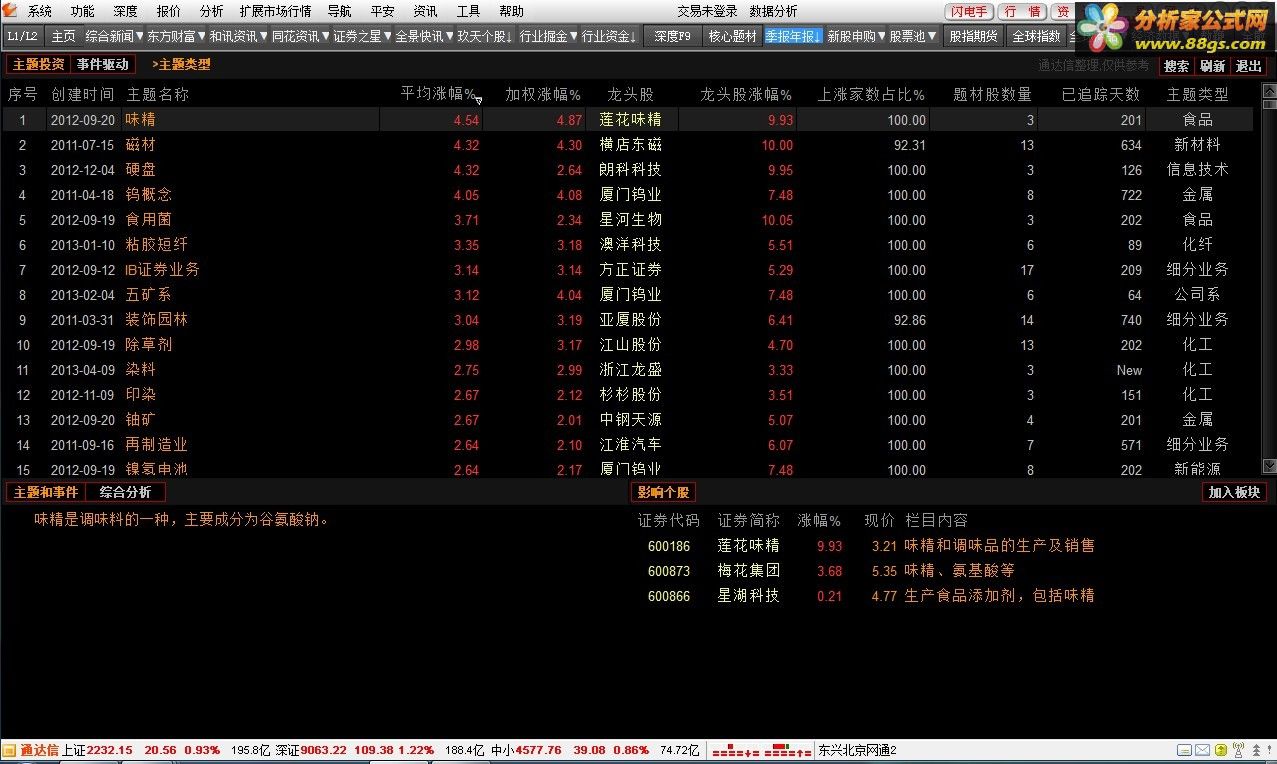1277x764 pixels.
Task: Click the 交易未登录 label in the title bar
Action: point(707,11)
